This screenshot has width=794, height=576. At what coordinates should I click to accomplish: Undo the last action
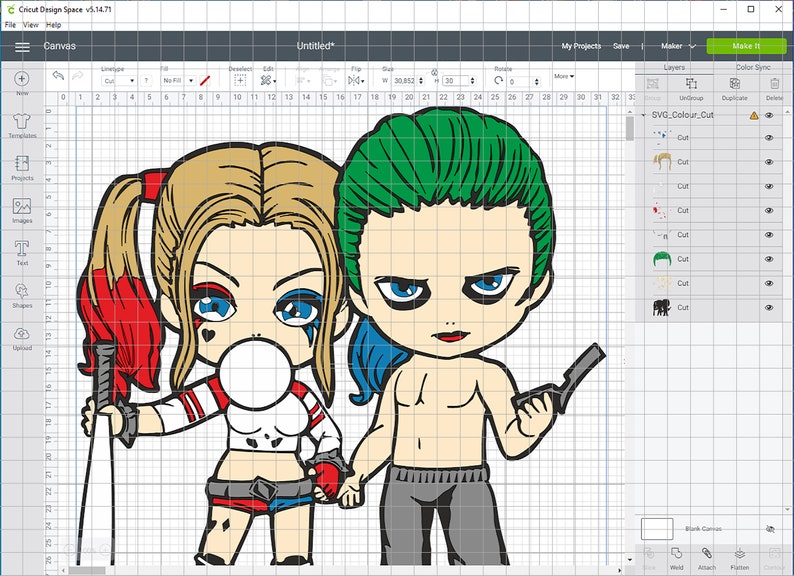coord(58,76)
